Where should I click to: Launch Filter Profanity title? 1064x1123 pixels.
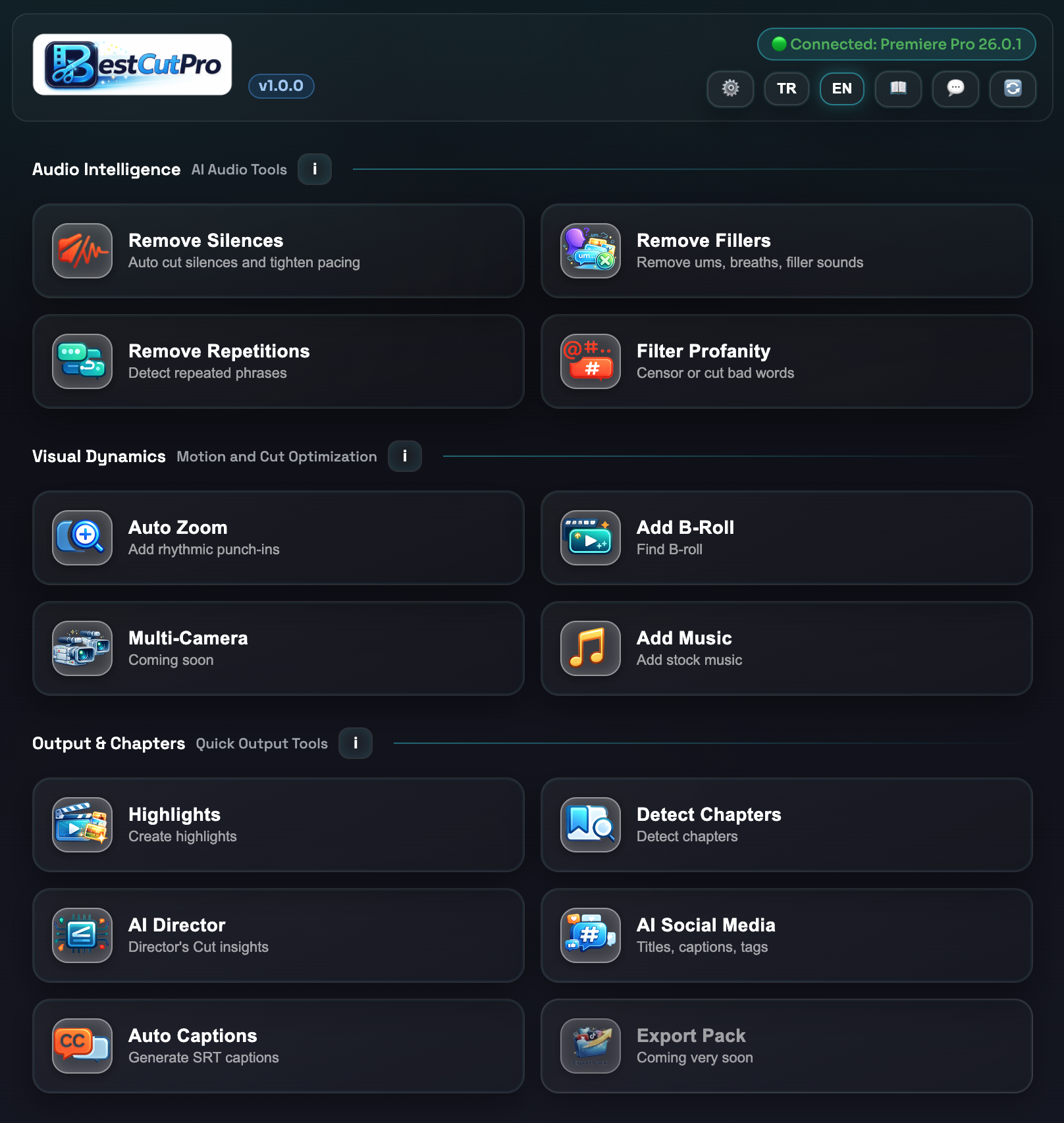tap(703, 351)
